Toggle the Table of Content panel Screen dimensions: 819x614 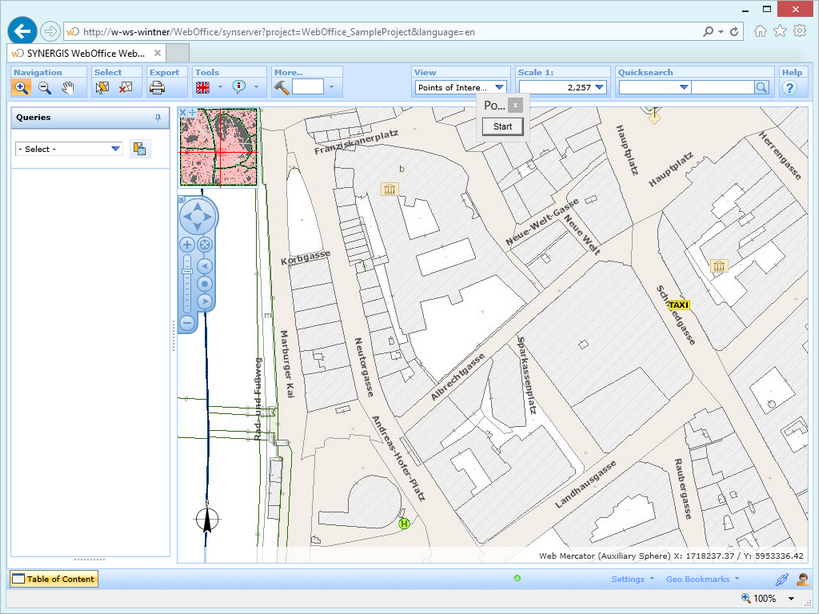pos(54,579)
